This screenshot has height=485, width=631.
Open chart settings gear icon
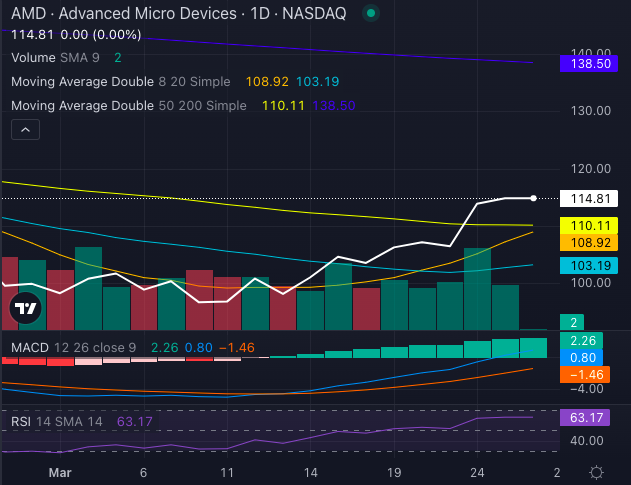[x=596, y=471]
